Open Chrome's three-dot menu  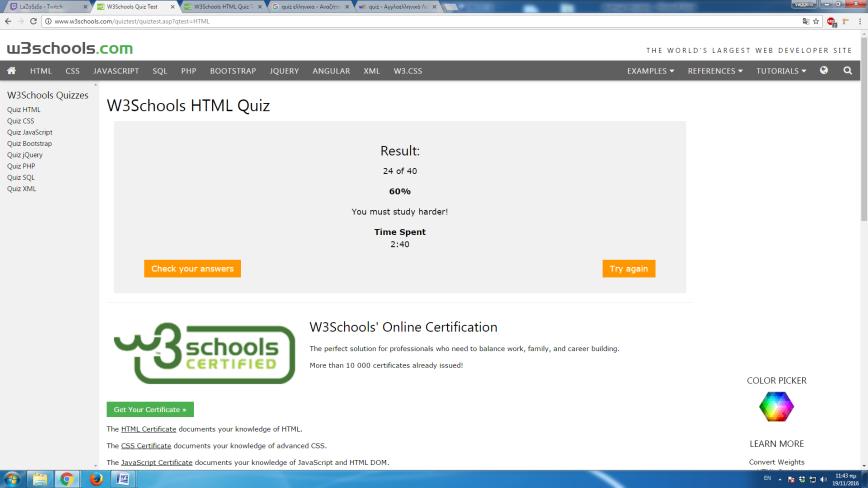860,22
